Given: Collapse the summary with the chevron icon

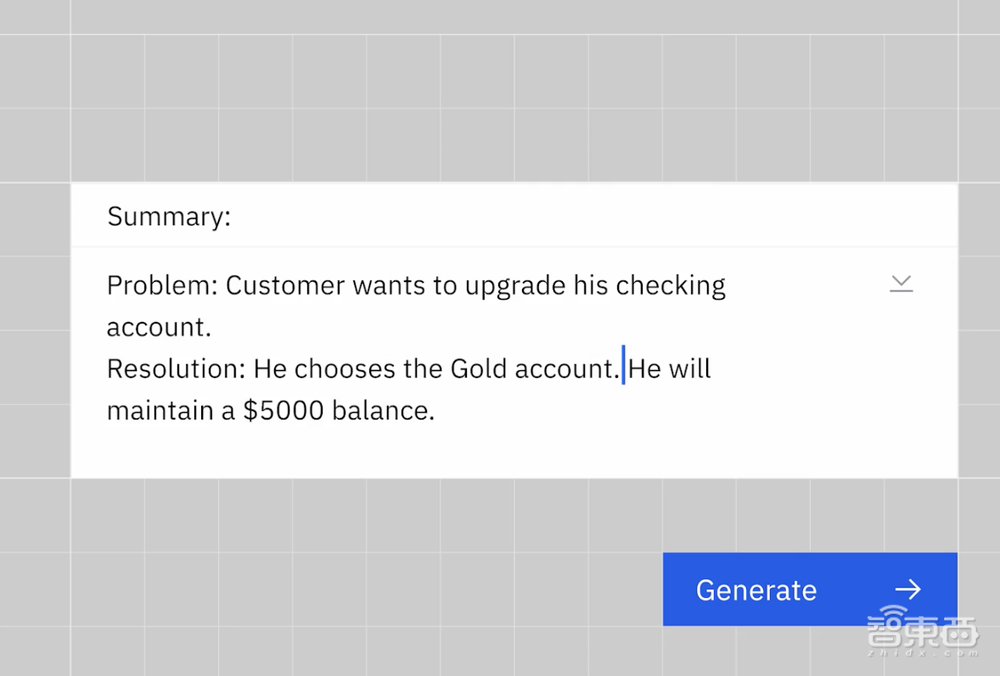Looking at the screenshot, I should pos(901,285).
